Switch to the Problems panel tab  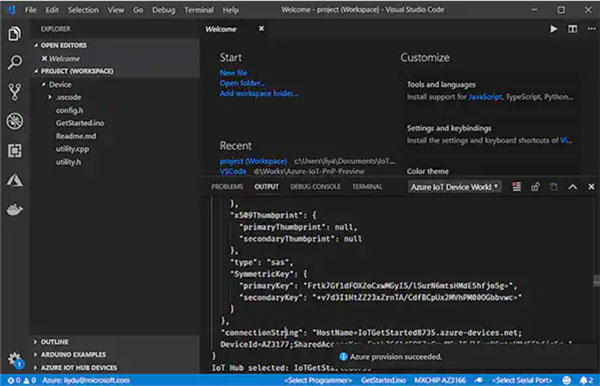coord(227,187)
